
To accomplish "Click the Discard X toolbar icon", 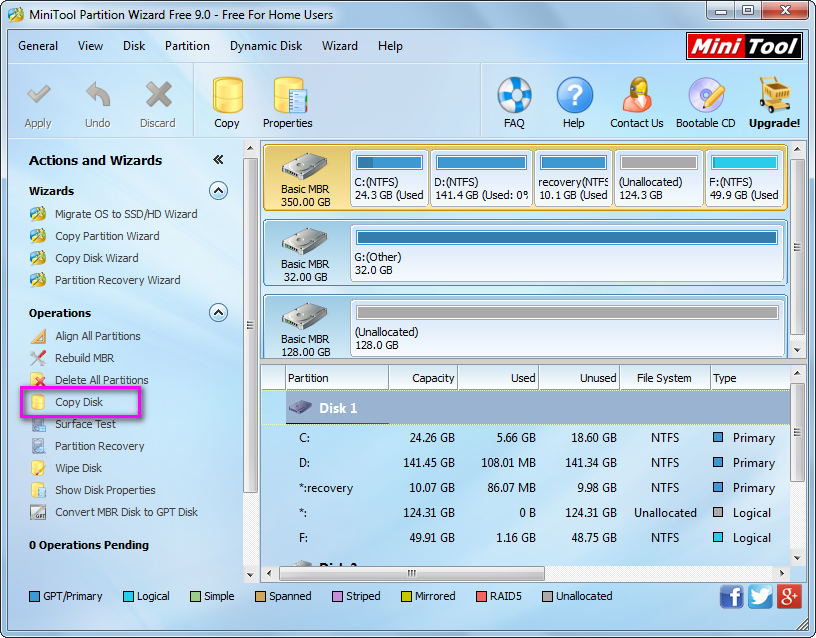I will coord(158,95).
